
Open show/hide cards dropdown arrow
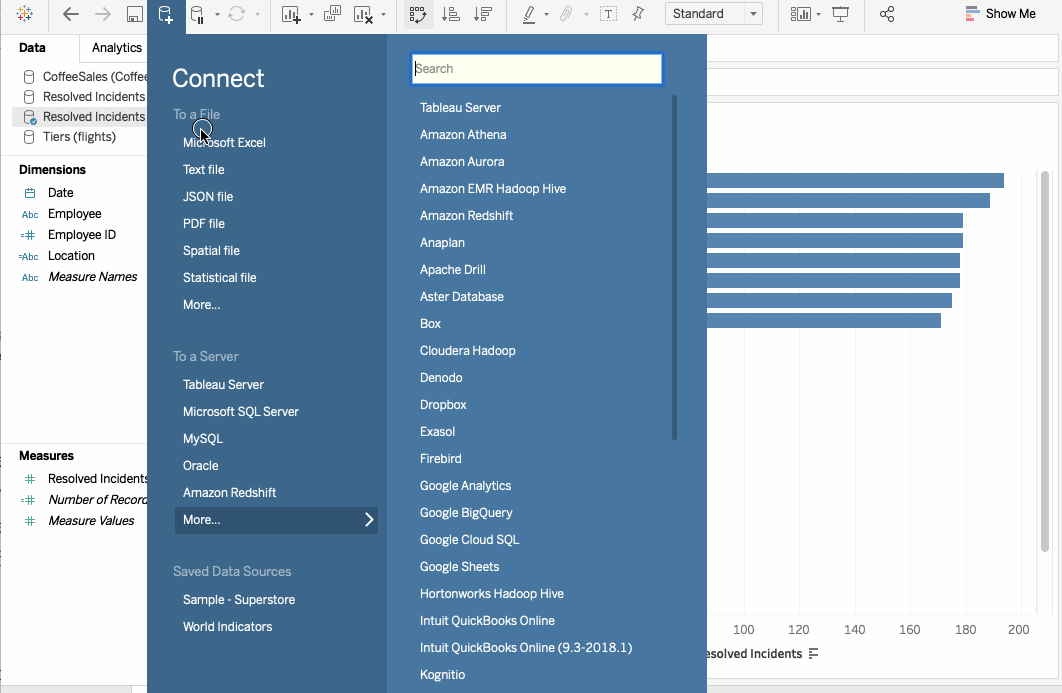pos(818,14)
